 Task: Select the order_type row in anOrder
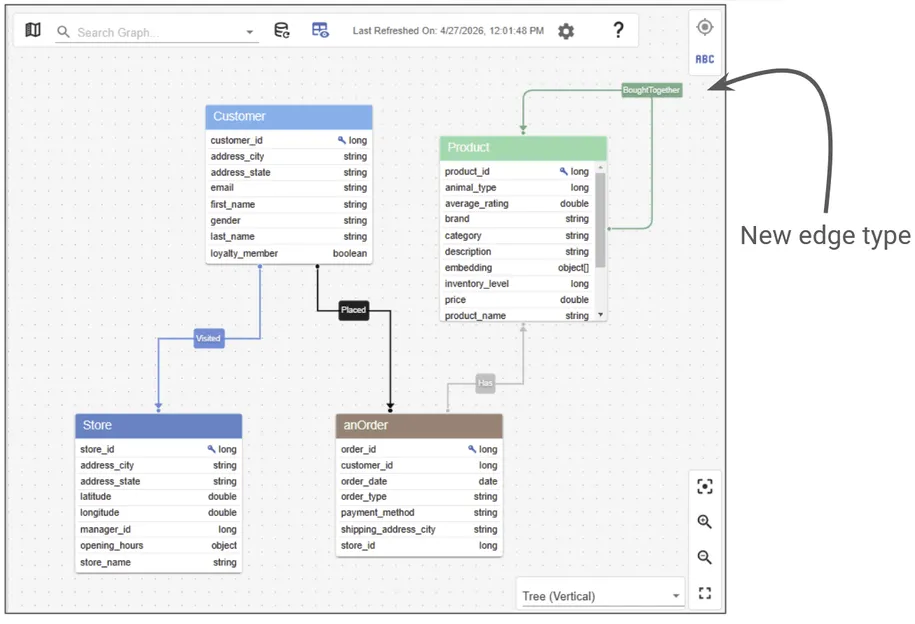[x=419, y=497]
